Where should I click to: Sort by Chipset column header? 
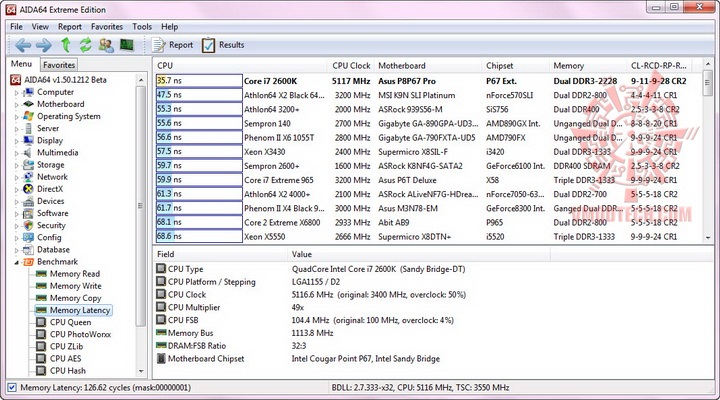click(x=516, y=66)
